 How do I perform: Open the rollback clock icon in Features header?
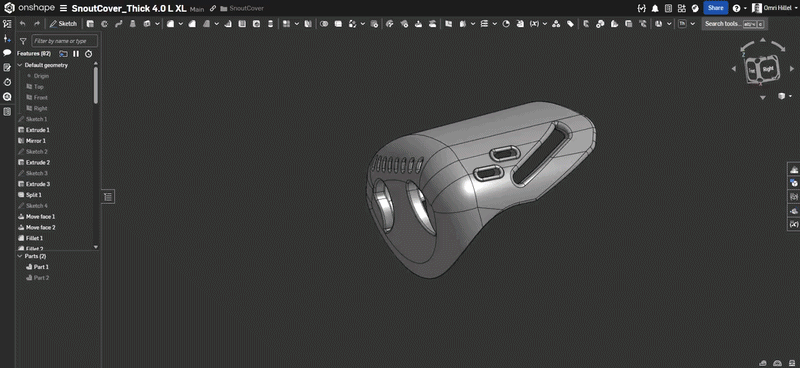pos(88,54)
